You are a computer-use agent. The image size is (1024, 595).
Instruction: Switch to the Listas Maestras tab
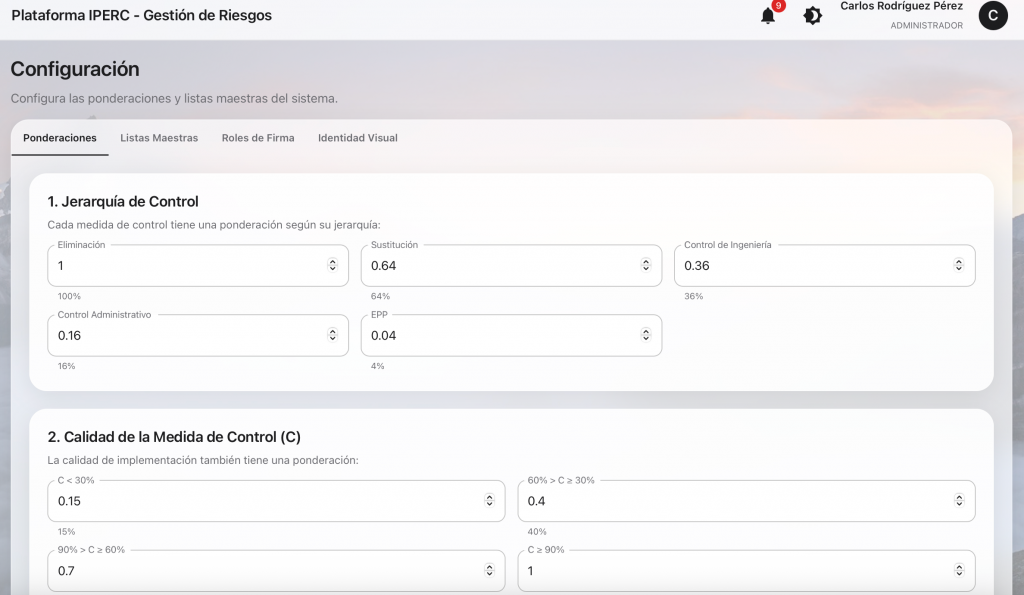tap(159, 138)
